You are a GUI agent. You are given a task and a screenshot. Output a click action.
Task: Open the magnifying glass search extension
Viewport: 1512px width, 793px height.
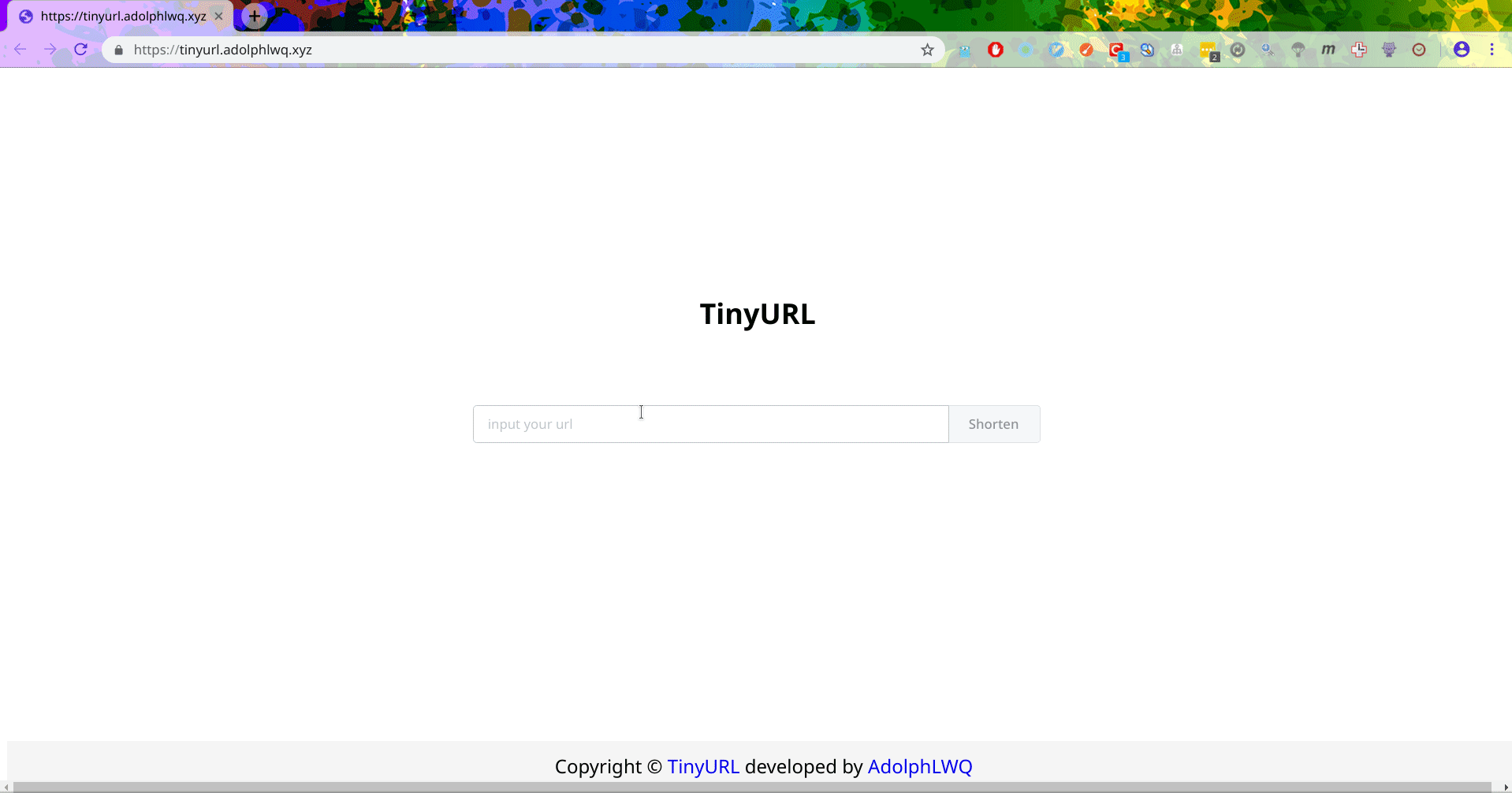[1268, 50]
